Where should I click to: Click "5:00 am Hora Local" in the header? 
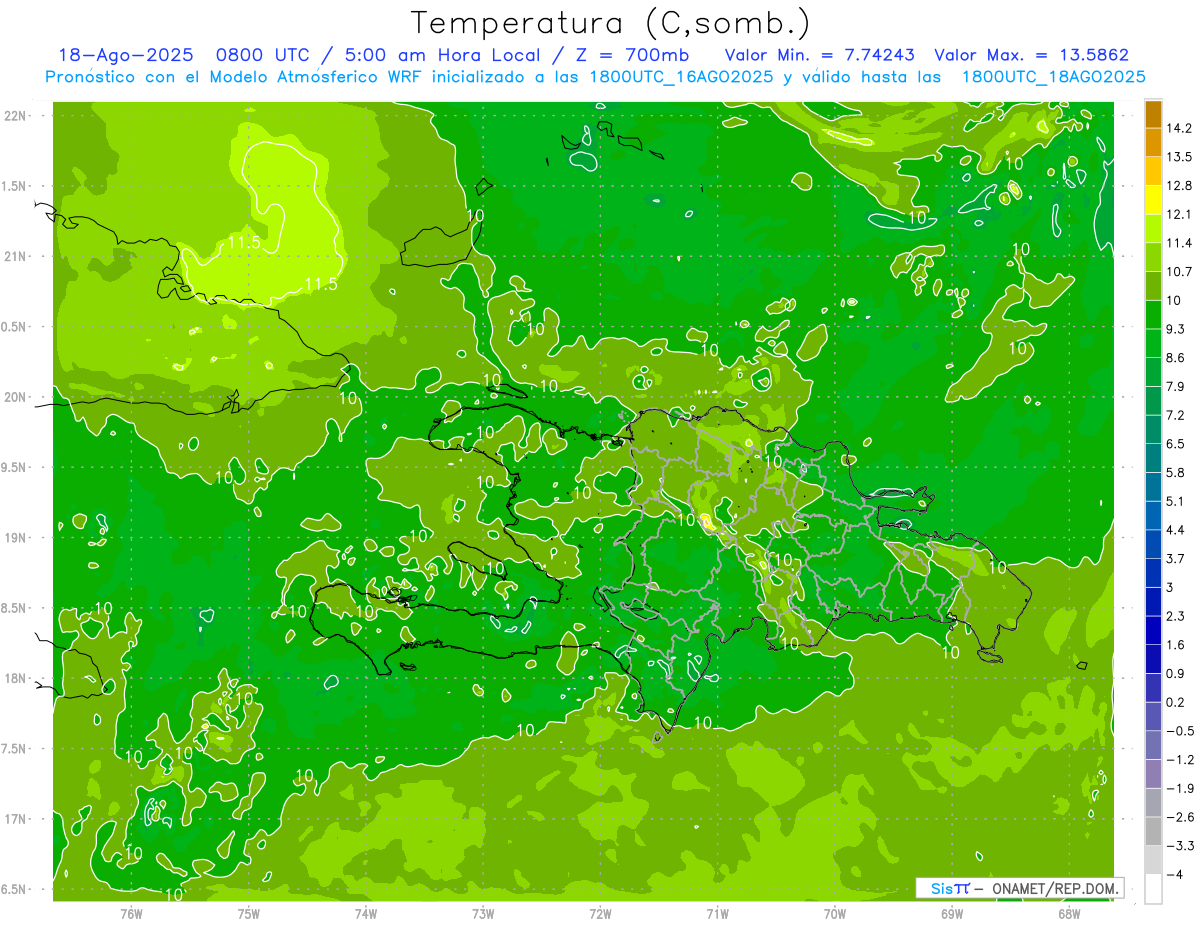444,55
